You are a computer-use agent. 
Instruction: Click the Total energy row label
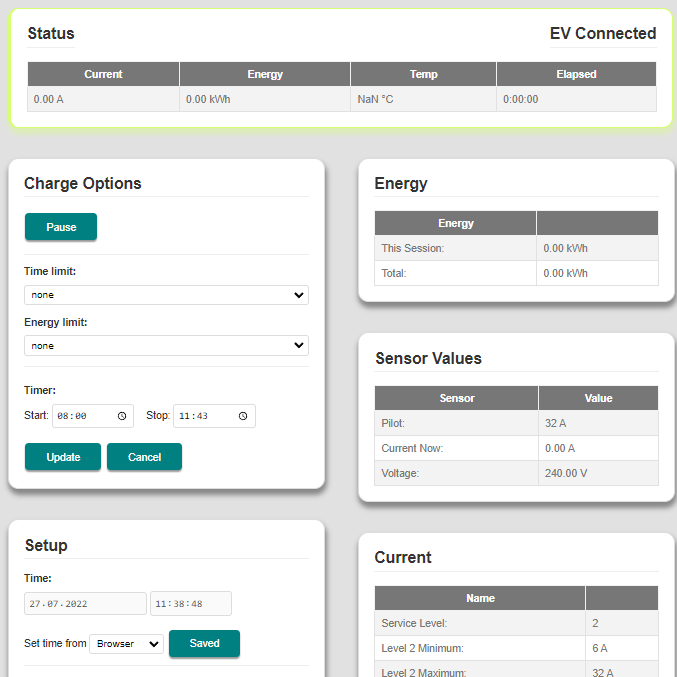(x=394, y=273)
